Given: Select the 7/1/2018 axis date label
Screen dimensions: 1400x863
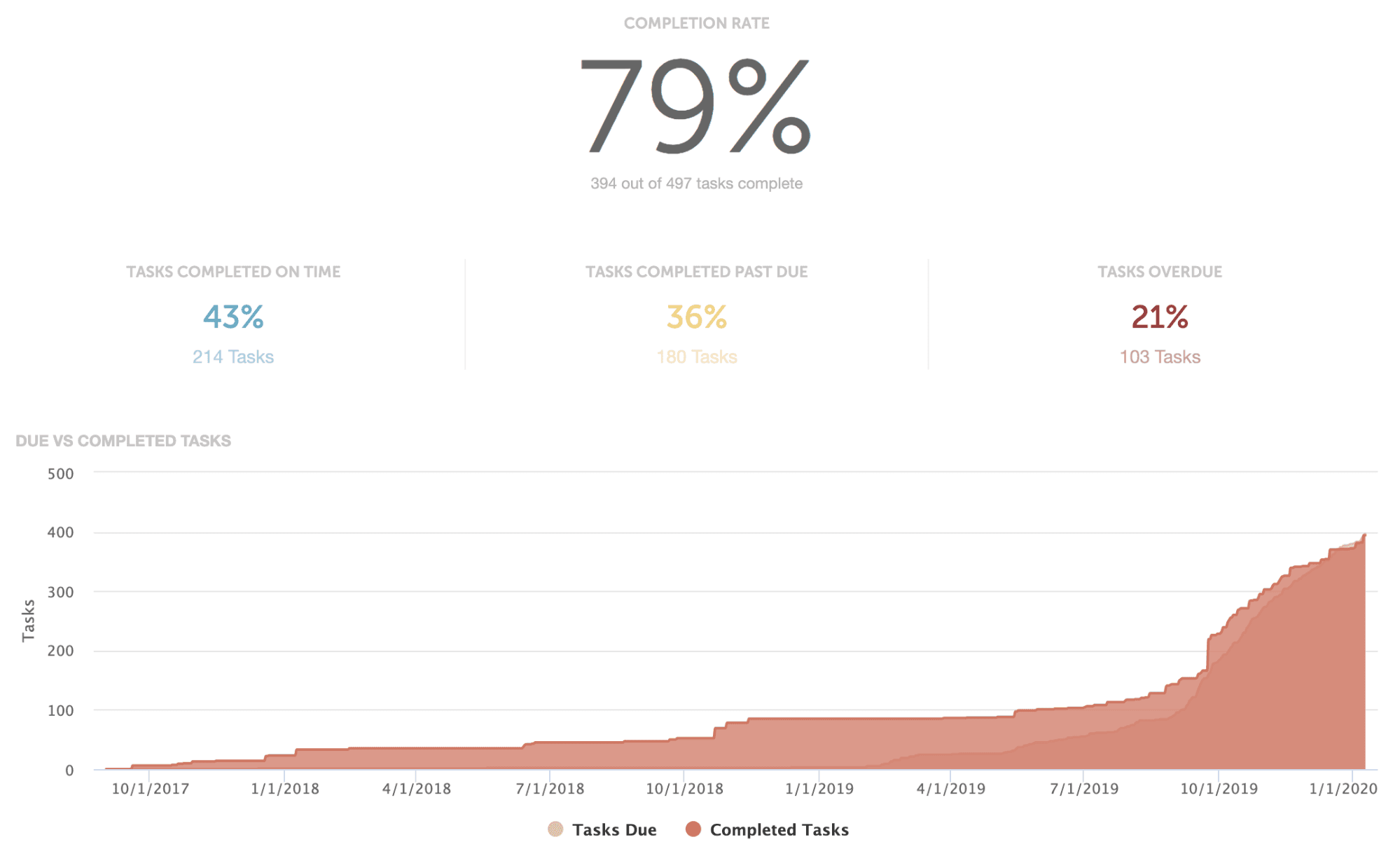Looking at the screenshot, I should coord(550,789).
